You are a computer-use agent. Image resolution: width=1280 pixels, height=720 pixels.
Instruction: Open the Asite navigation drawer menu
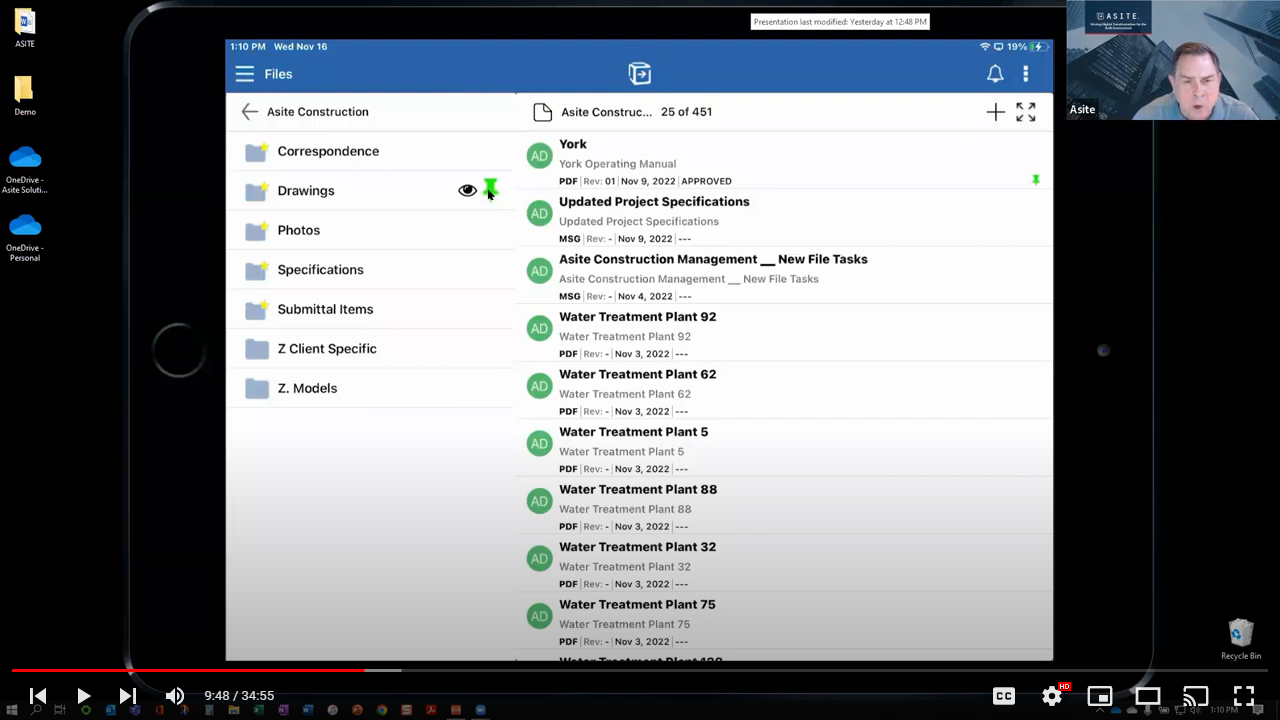coord(244,73)
